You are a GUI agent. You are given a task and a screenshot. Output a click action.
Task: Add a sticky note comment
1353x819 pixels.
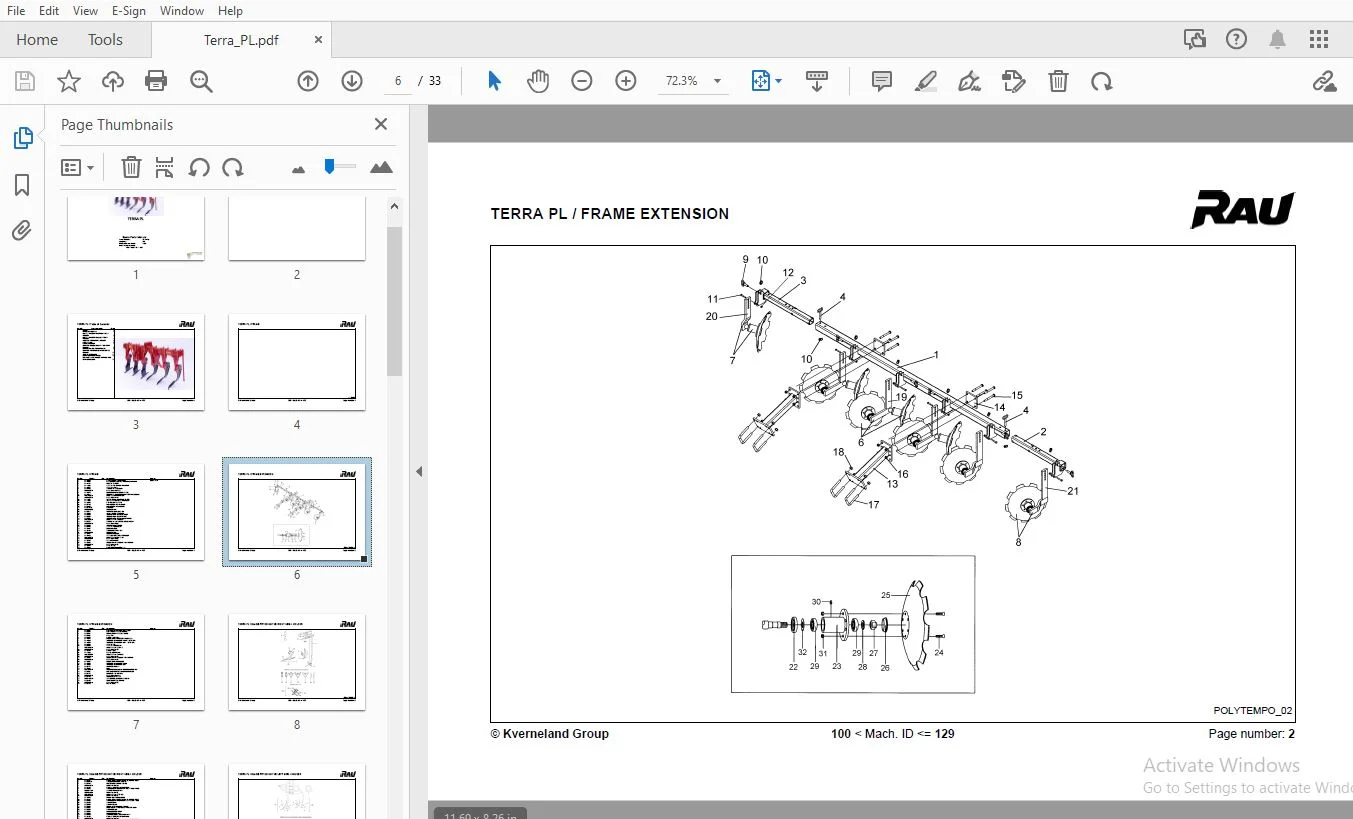(882, 81)
